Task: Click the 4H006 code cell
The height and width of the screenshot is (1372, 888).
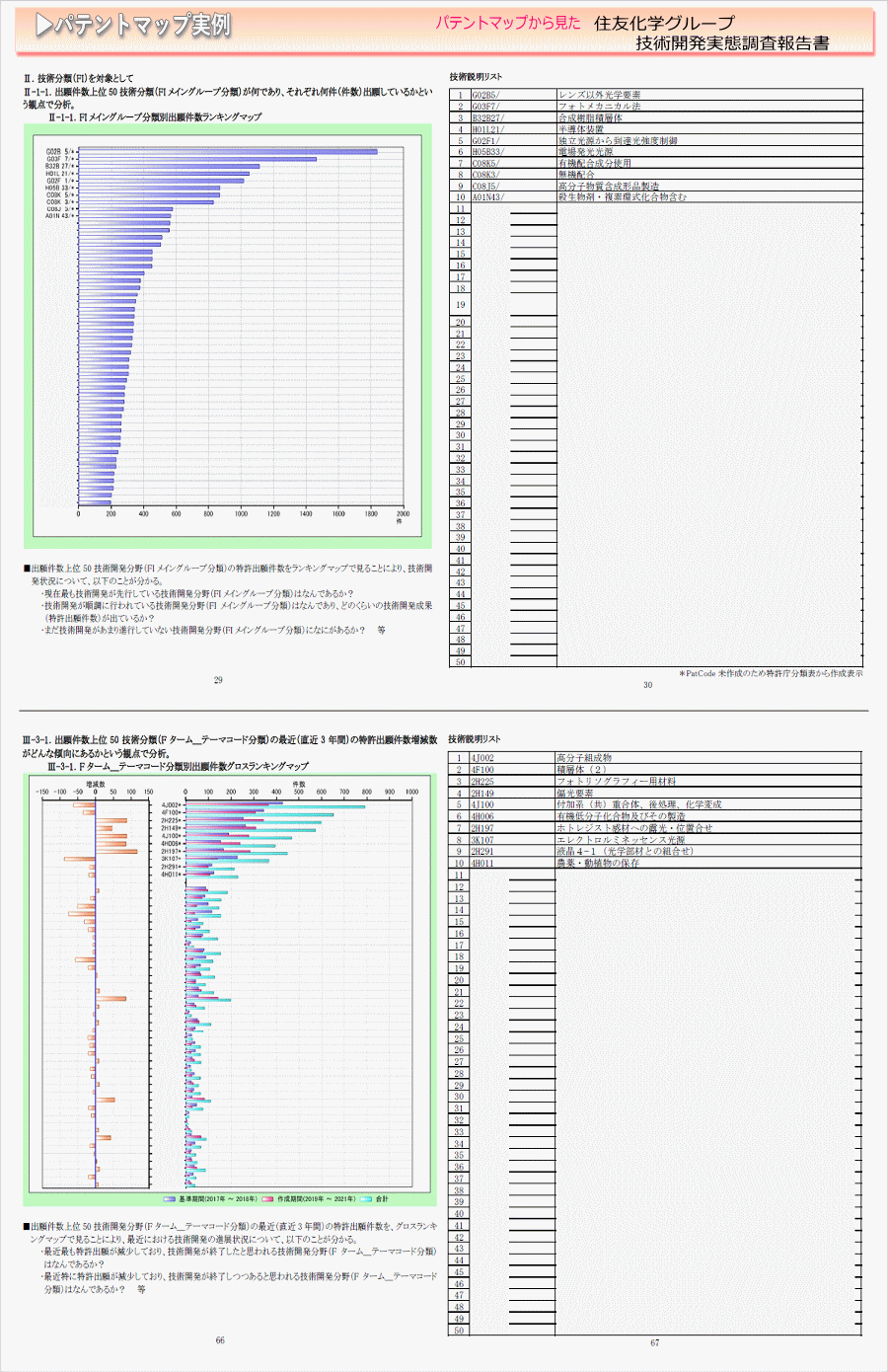Action: pyautogui.click(x=512, y=816)
